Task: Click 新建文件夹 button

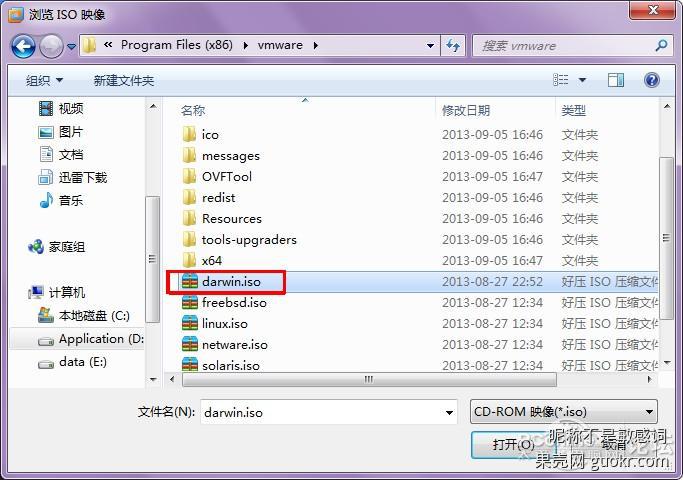Action: point(124,81)
